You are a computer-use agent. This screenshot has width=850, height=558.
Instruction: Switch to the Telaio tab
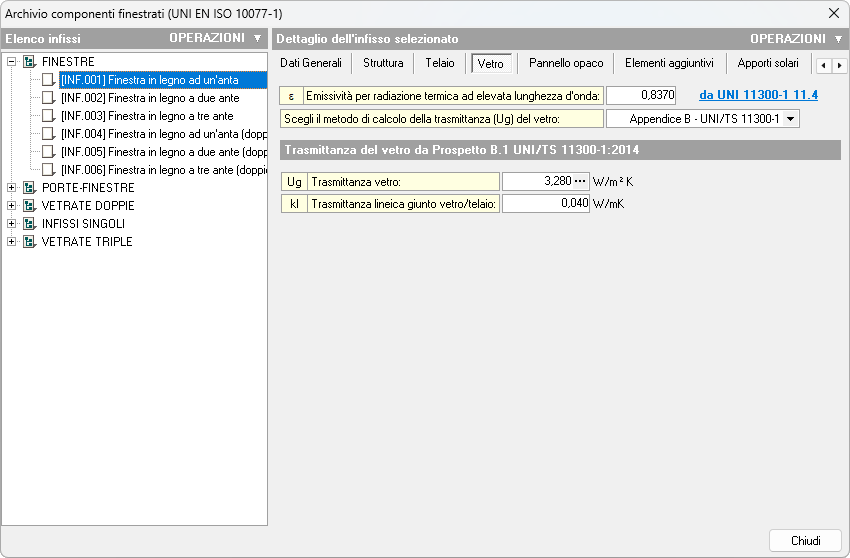439,63
